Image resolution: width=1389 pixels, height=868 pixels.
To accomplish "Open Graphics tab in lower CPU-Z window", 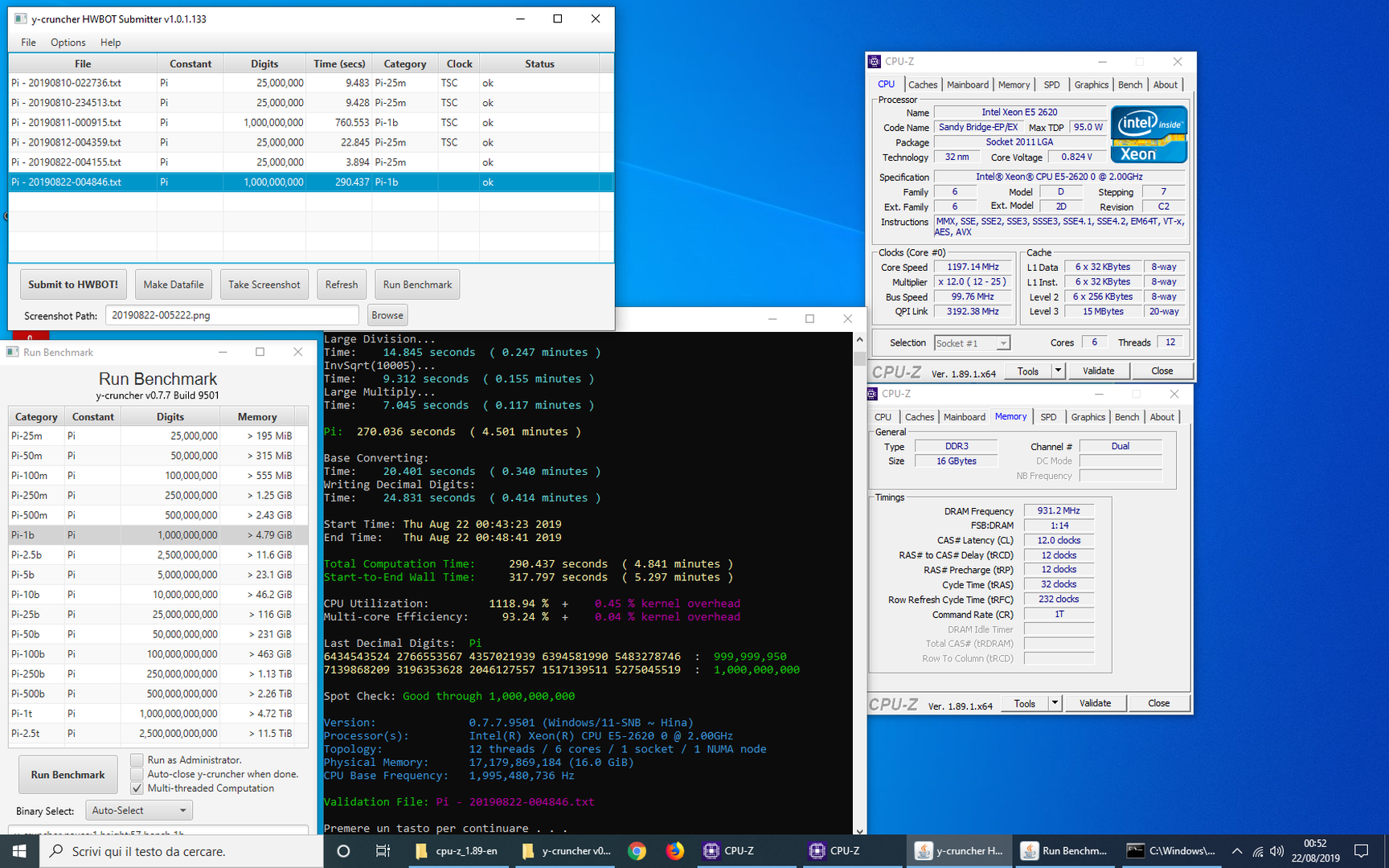I will pyautogui.click(x=1088, y=417).
